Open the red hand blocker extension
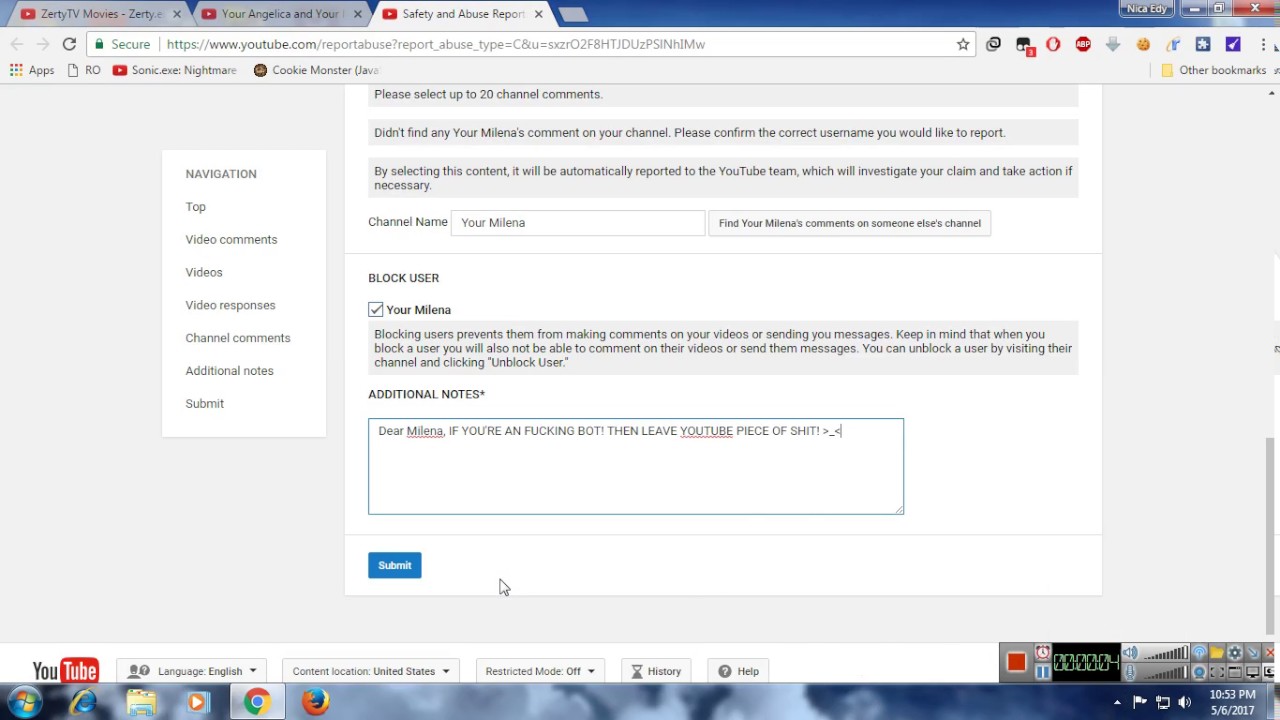Viewport: 1280px width, 720px height. (x=1053, y=44)
